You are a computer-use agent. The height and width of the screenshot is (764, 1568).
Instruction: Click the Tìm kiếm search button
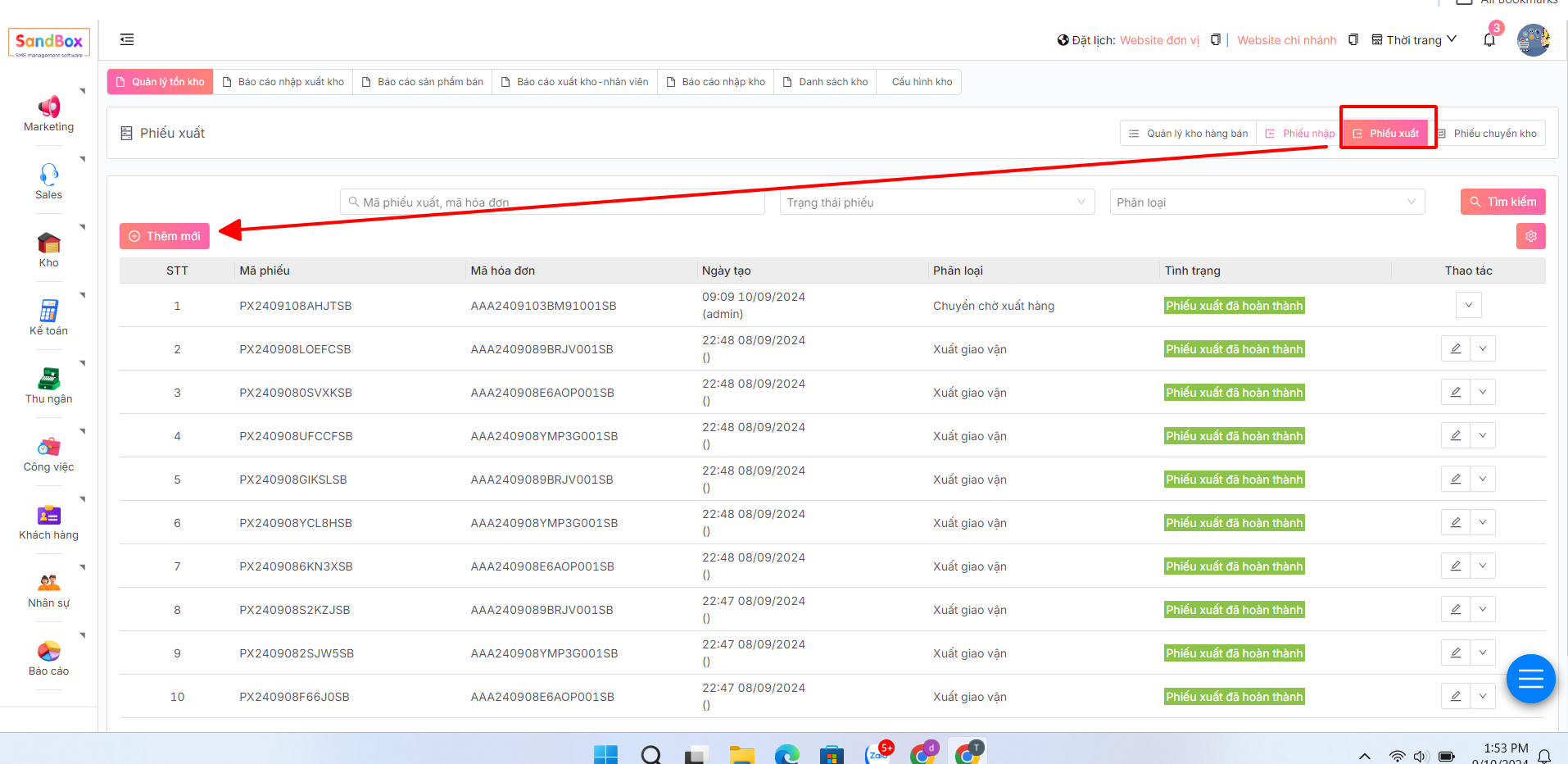pyautogui.click(x=1502, y=202)
